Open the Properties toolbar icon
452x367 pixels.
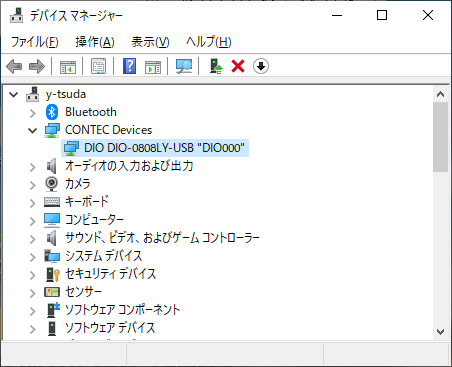pos(98,66)
